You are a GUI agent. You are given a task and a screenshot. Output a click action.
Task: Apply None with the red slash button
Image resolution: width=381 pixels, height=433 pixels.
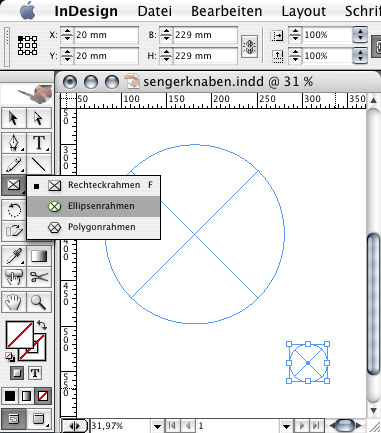coord(43,396)
